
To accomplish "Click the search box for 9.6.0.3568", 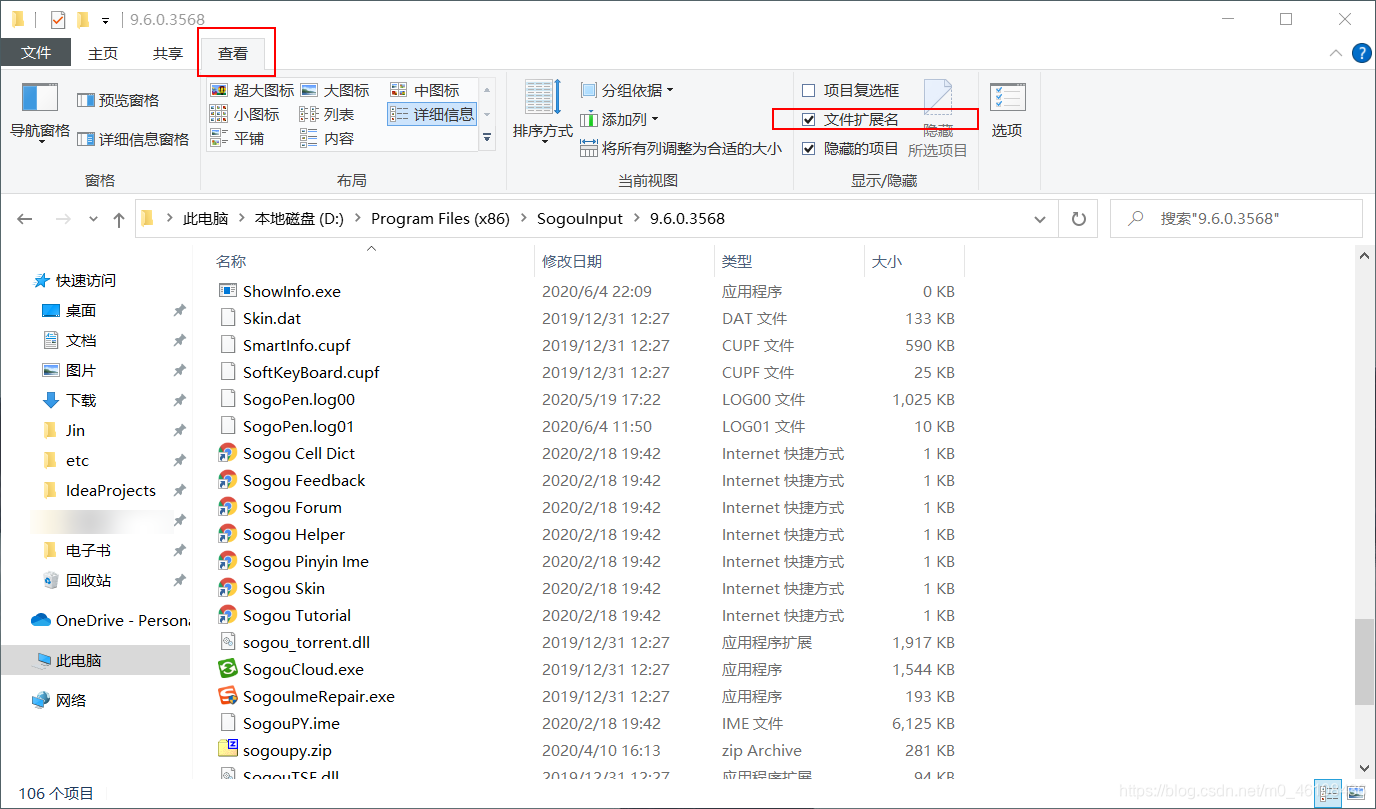I will click(1236, 218).
